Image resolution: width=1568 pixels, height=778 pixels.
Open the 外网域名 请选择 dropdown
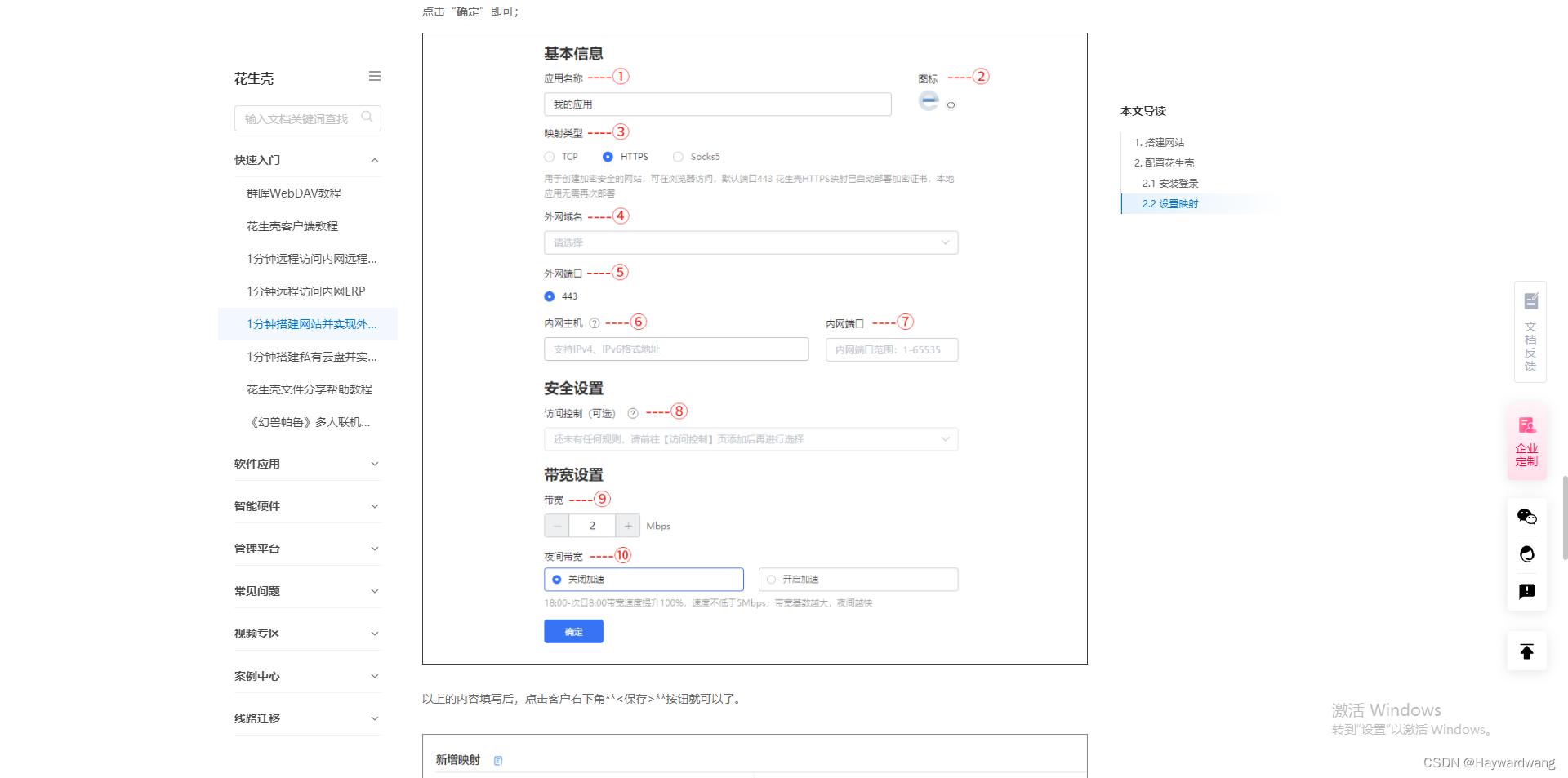[x=751, y=242]
